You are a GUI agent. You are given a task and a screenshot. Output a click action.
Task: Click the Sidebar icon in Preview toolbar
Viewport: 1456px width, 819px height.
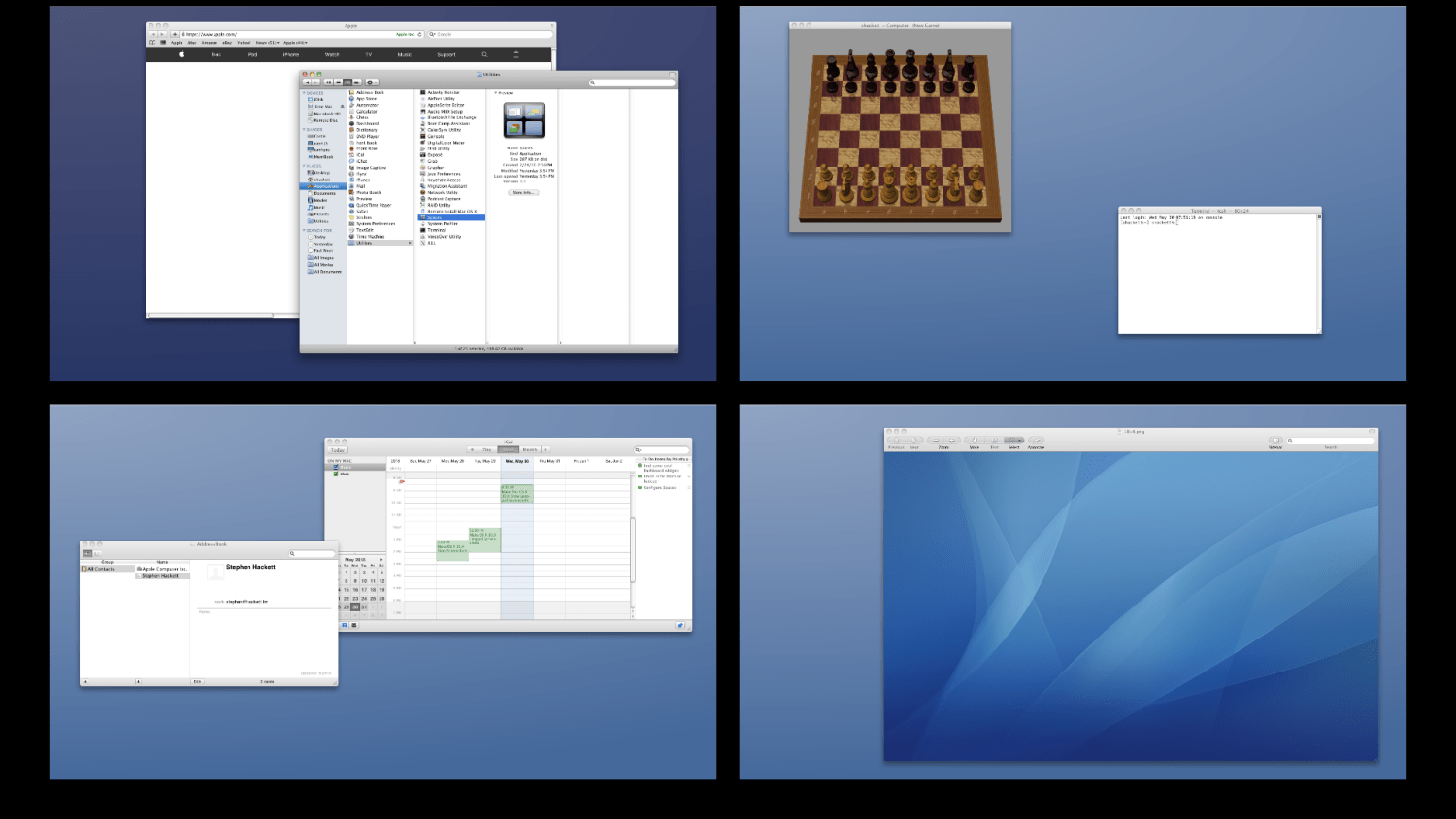(x=1275, y=441)
